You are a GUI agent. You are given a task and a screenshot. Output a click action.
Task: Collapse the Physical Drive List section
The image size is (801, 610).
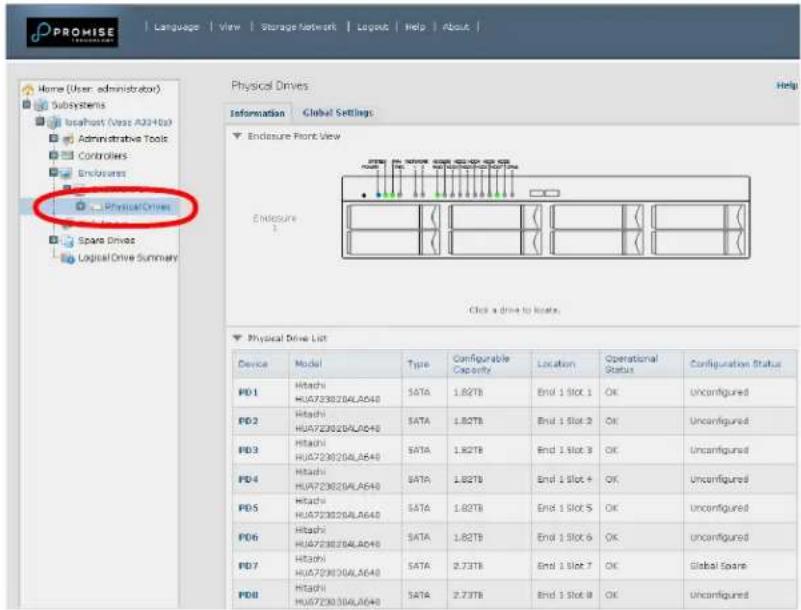[237, 338]
